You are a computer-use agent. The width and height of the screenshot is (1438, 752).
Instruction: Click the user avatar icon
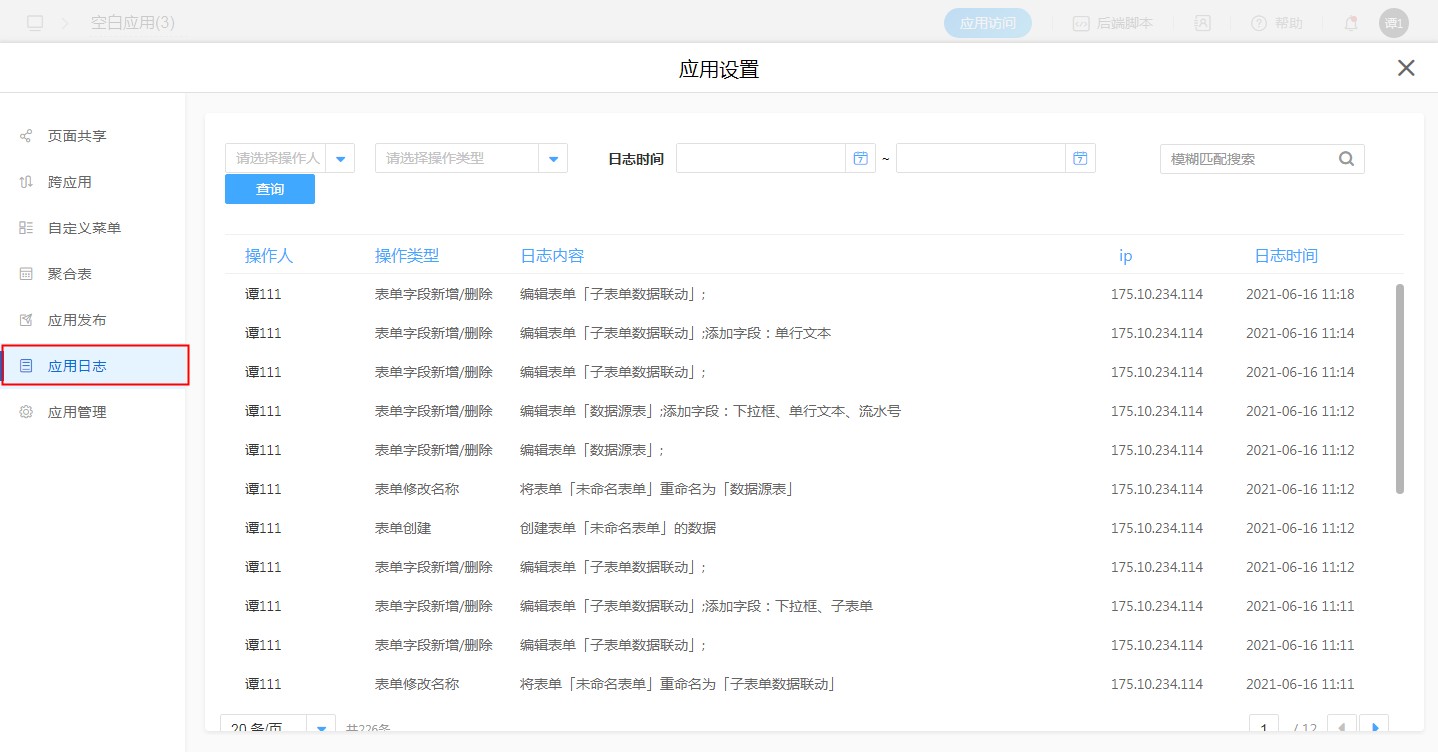tap(1393, 23)
